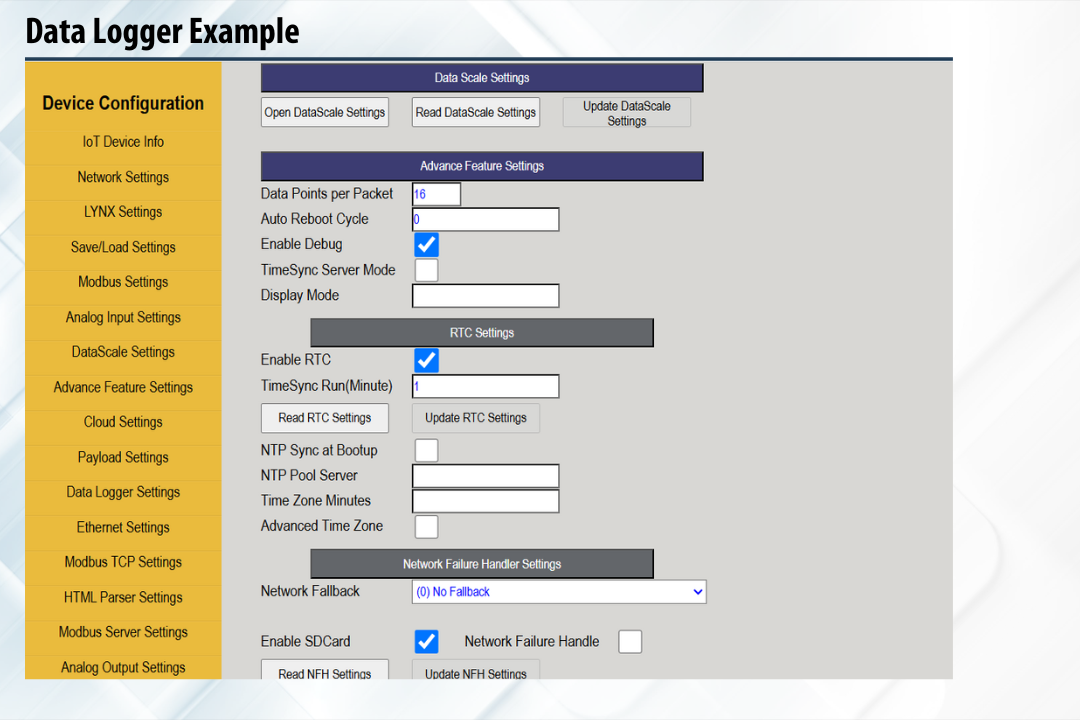Enable the Network Failure Handle checkbox
Image resolution: width=1080 pixels, height=720 pixels.
[x=629, y=642]
